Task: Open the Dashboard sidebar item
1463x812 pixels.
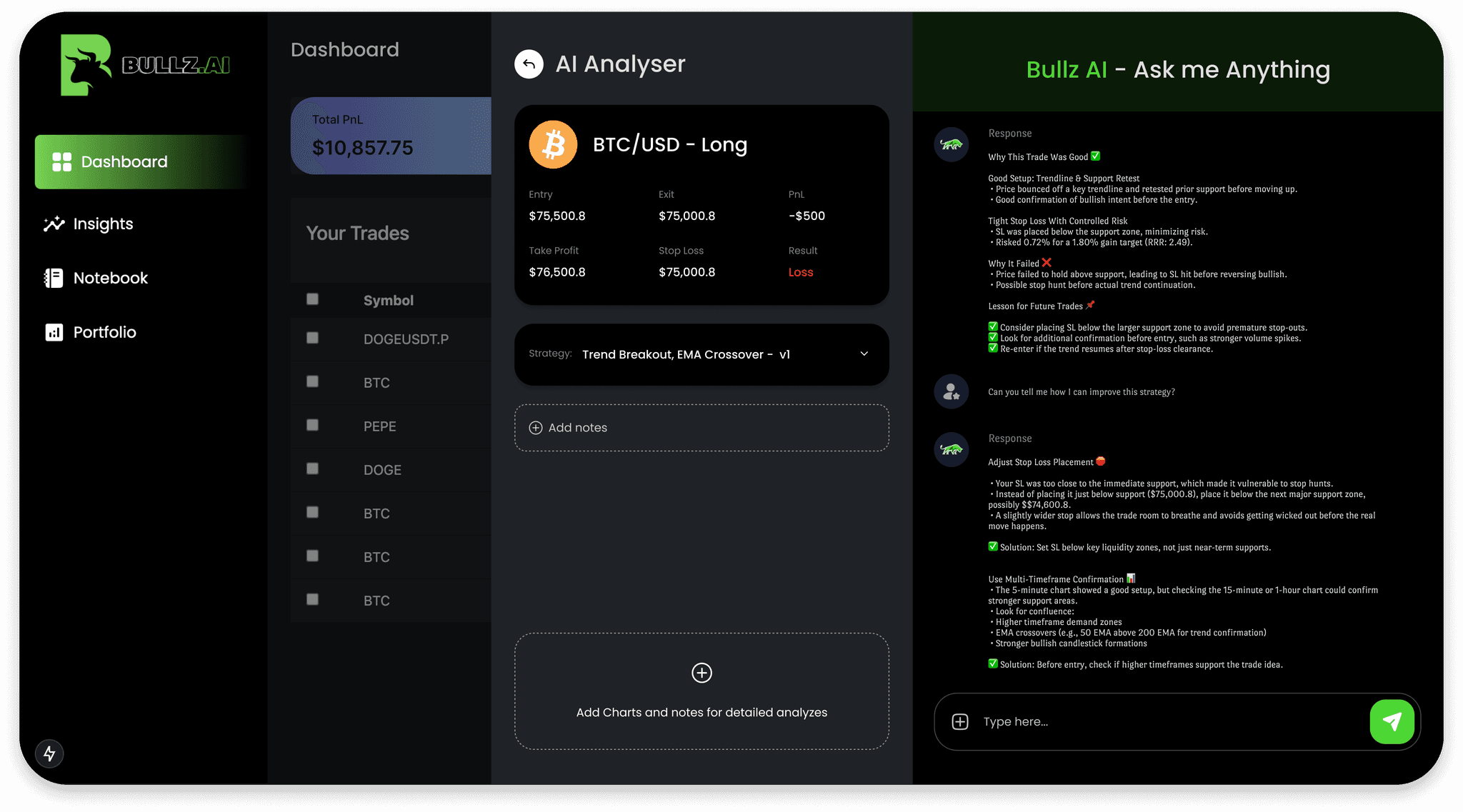Action: pos(141,162)
